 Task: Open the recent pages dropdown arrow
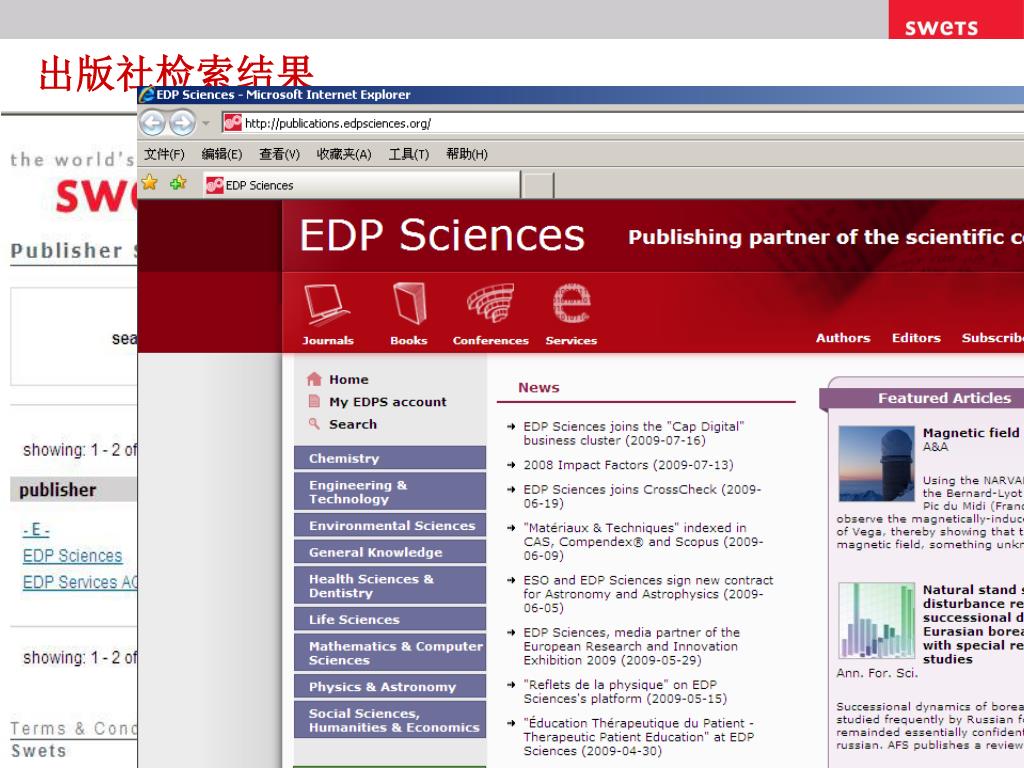tap(206, 123)
